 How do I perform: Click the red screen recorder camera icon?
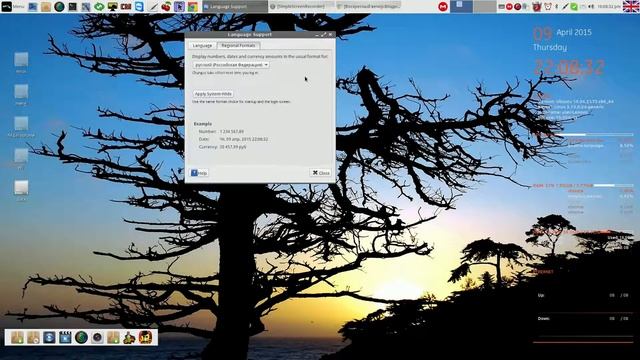126,7
